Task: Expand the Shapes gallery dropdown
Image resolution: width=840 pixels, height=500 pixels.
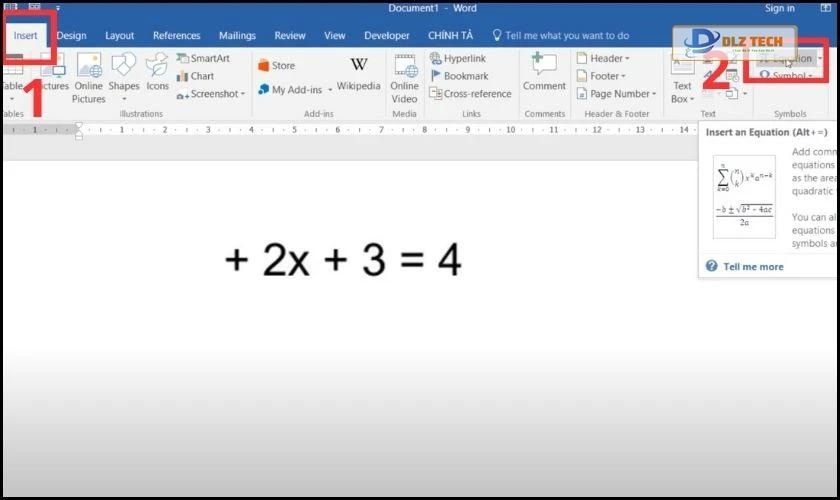Action: pos(124,98)
